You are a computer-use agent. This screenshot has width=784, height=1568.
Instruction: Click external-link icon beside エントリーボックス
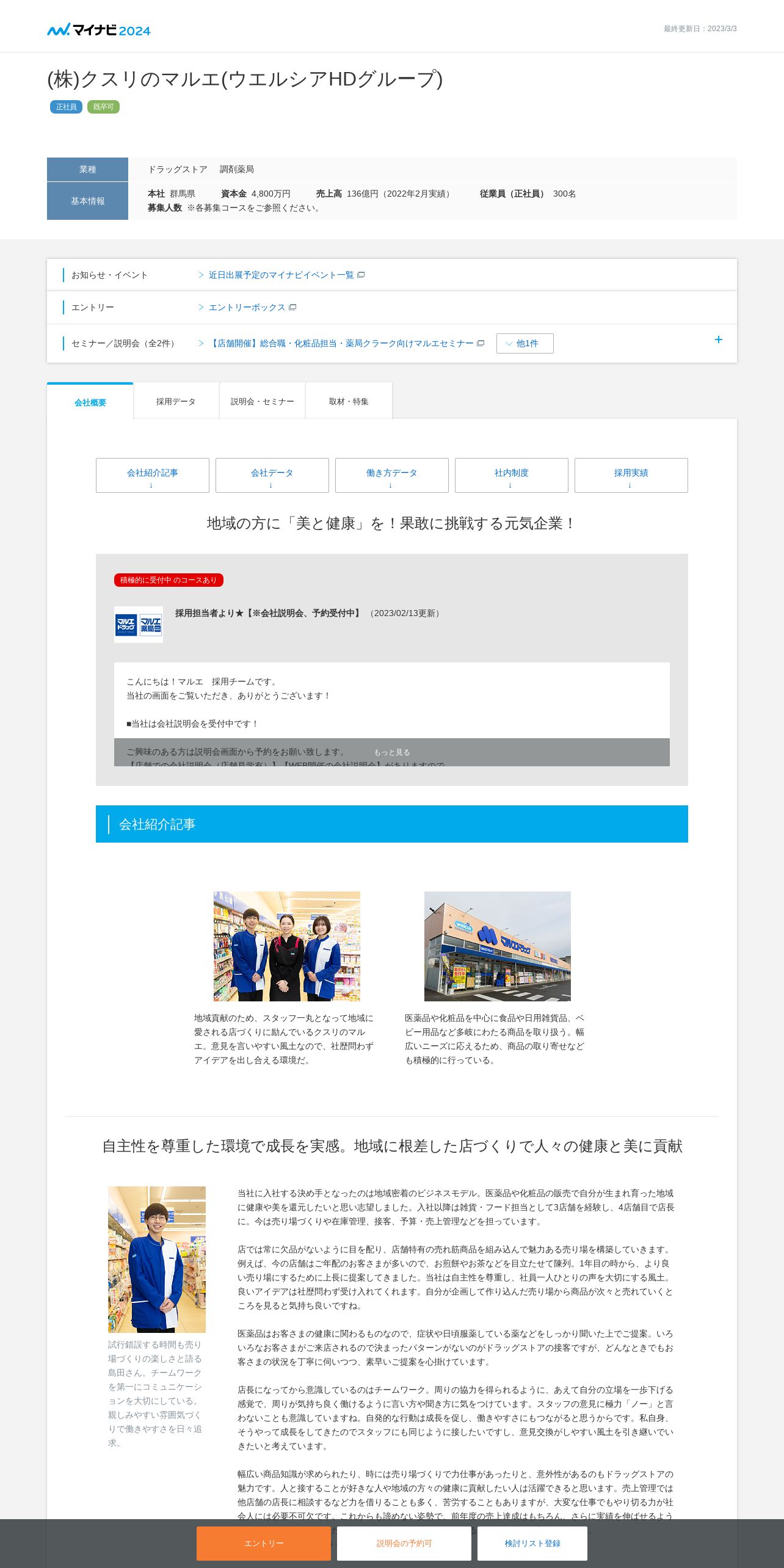pos(292,307)
